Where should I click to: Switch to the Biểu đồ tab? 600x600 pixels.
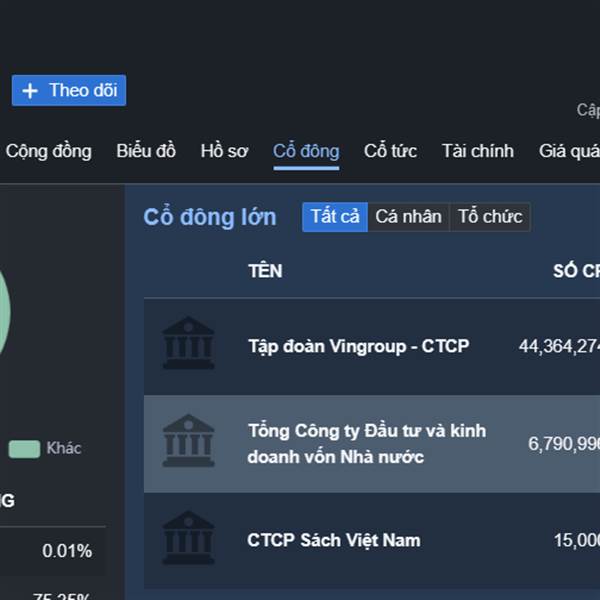[146, 151]
